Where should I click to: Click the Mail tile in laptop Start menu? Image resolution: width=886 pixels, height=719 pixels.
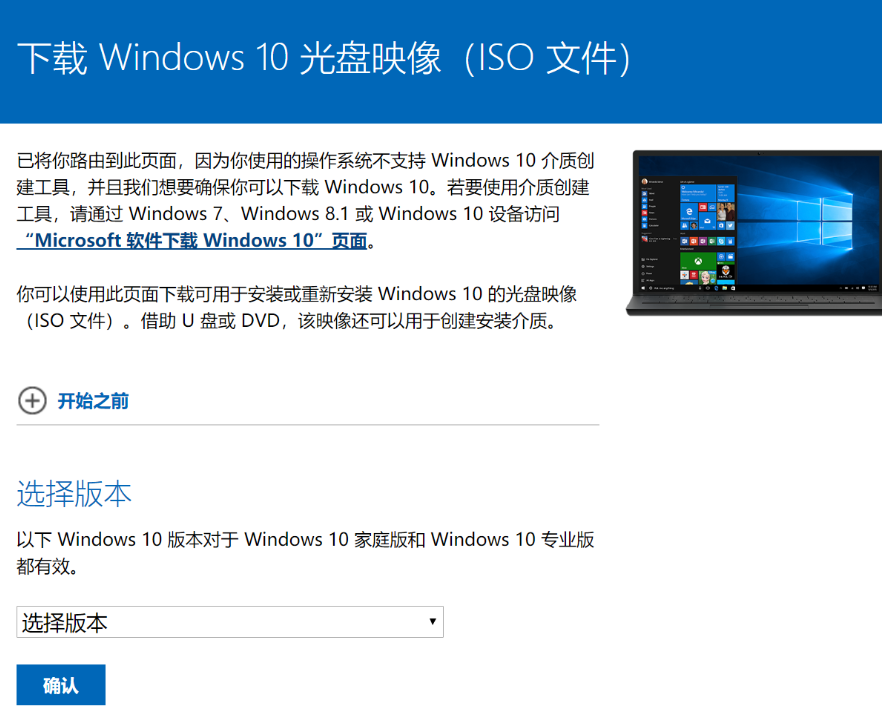(x=707, y=221)
